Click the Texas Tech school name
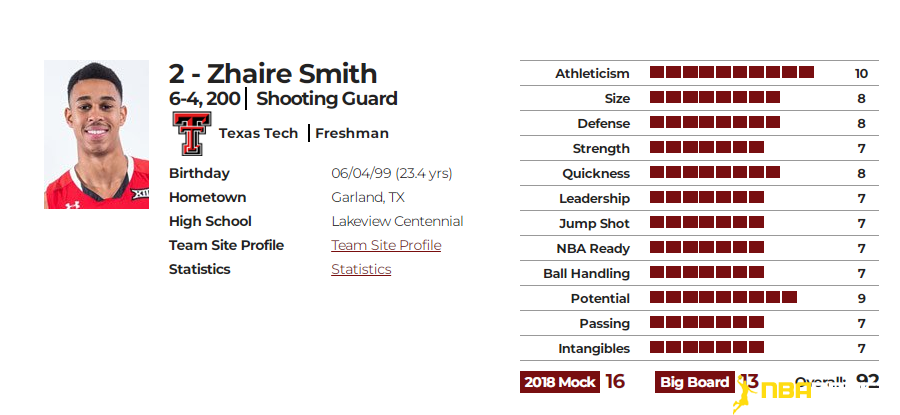This screenshot has height=415, width=900. [x=258, y=134]
